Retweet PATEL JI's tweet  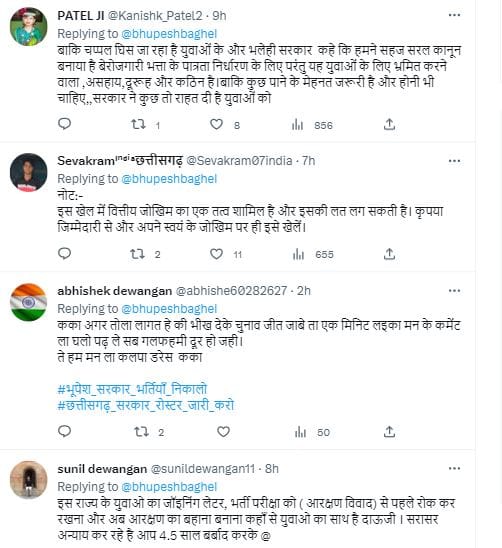pos(138,124)
